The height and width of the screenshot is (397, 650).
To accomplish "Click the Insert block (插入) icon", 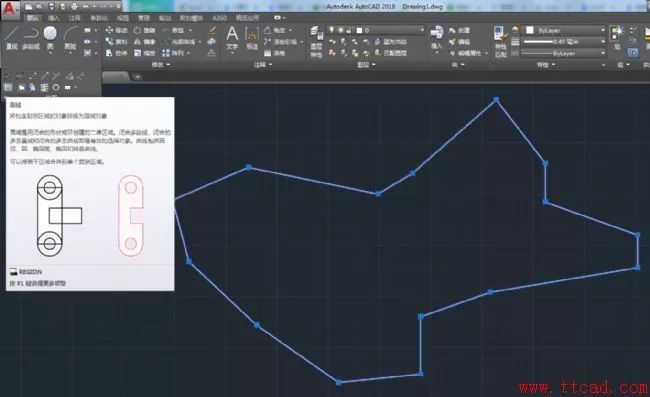I will point(437,32).
